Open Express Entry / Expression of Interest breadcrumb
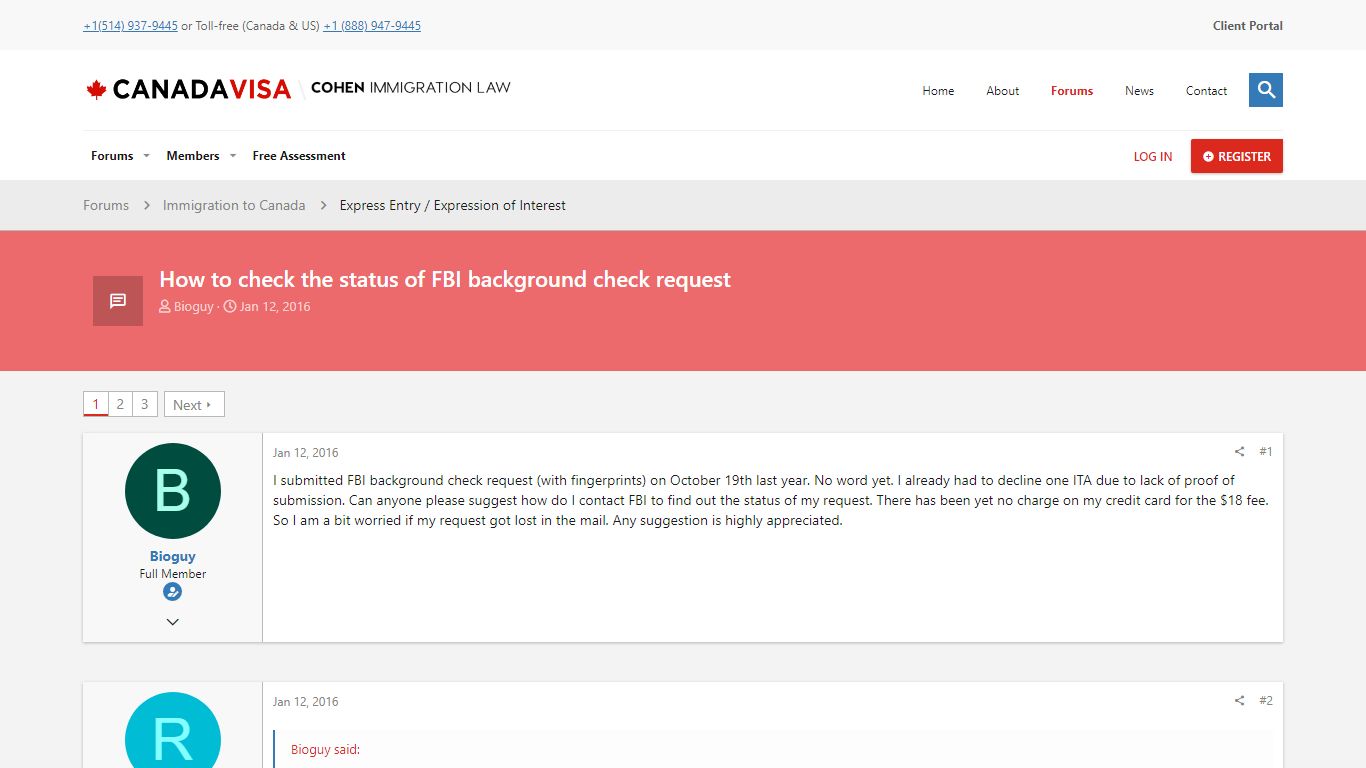This screenshot has height=768, width=1366. [453, 205]
